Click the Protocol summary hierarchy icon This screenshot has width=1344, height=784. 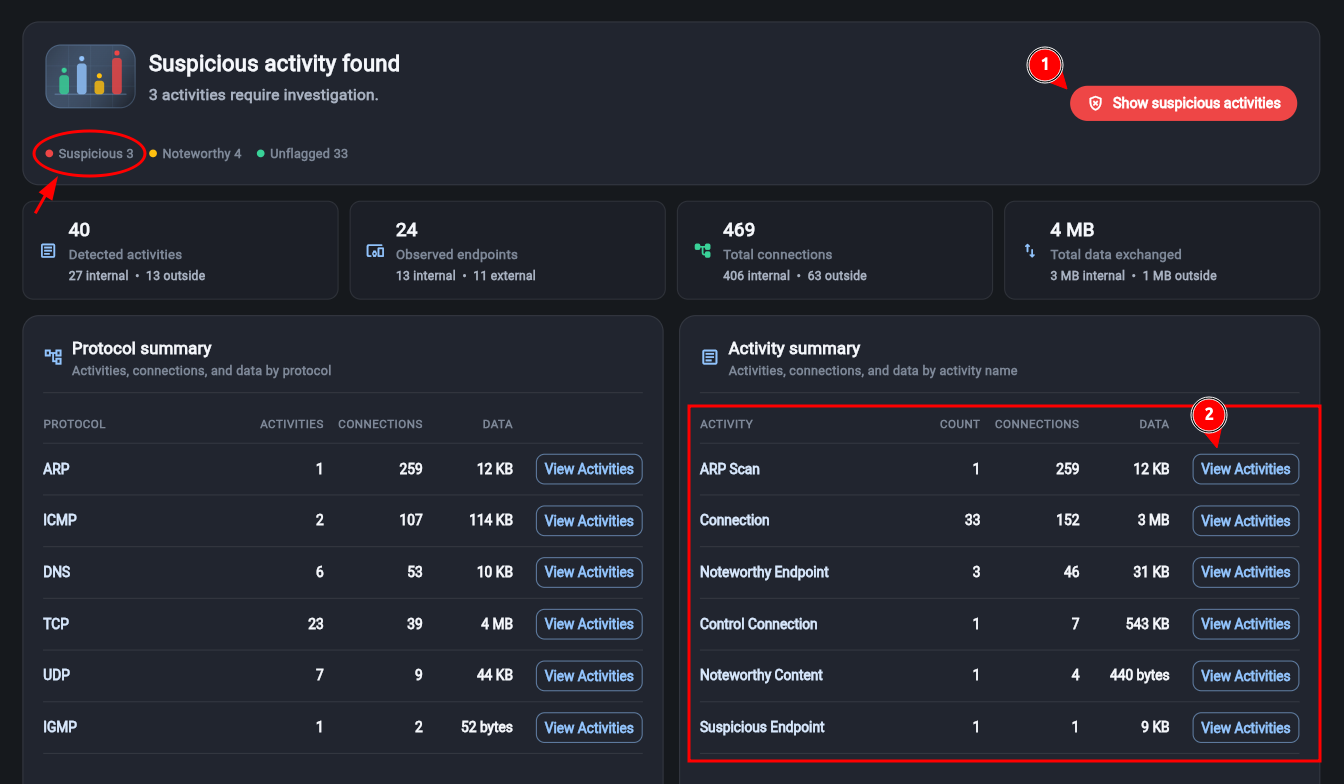(x=53, y=356)
